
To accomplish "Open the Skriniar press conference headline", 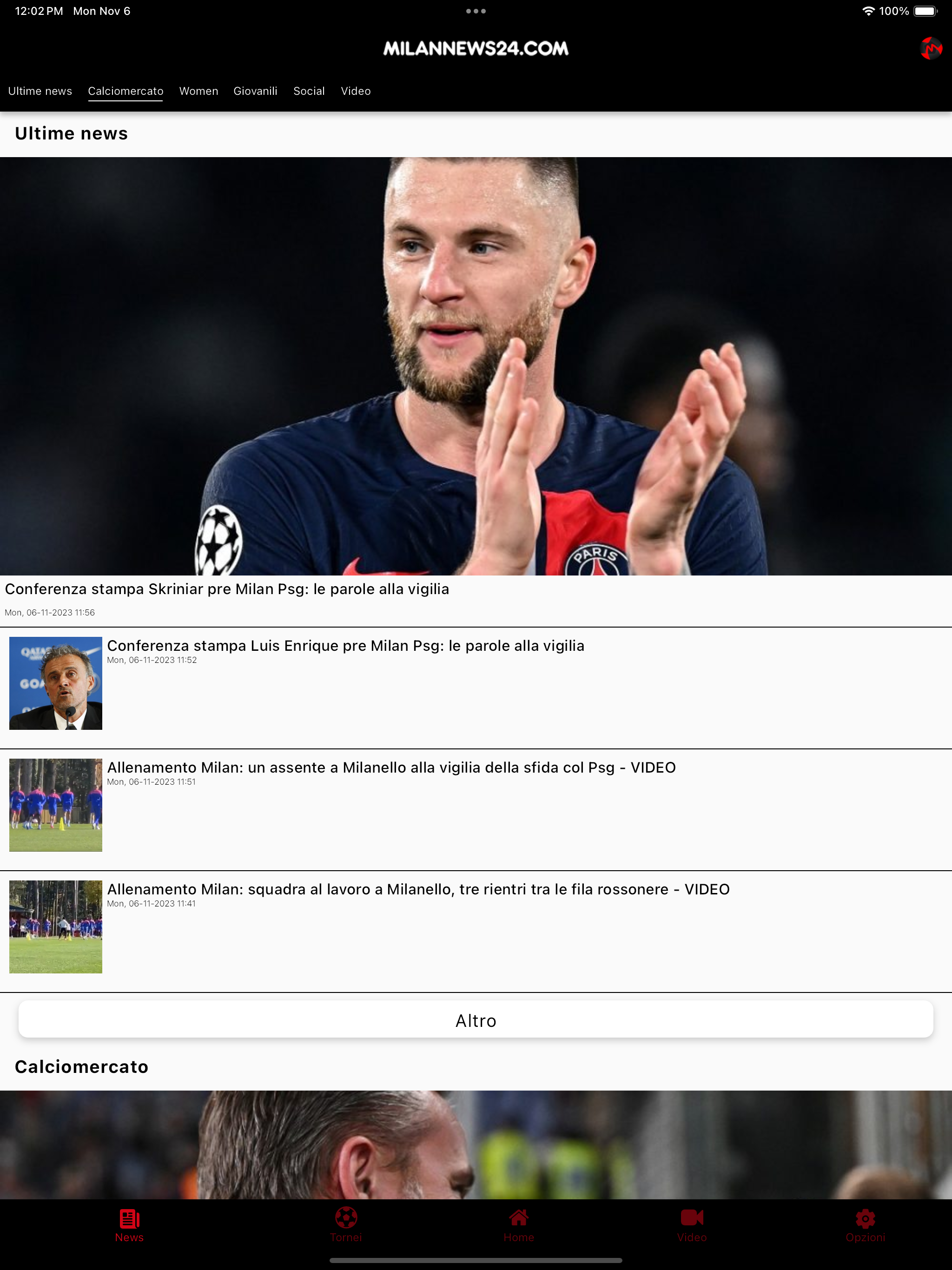I will point(227,589).
